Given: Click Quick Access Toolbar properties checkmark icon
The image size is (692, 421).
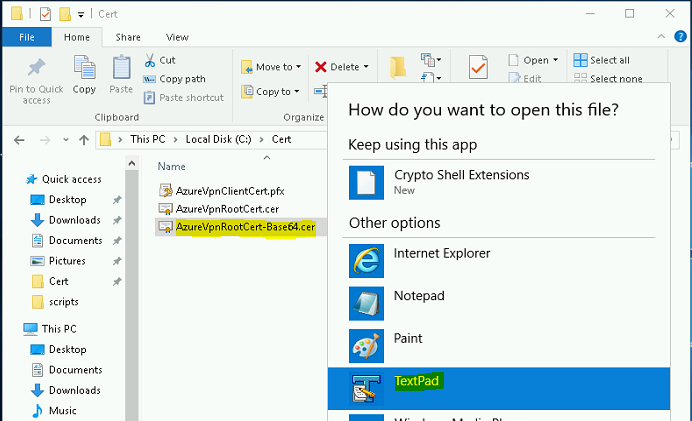Looking at the screenshot, I should (x=45, y=14).
